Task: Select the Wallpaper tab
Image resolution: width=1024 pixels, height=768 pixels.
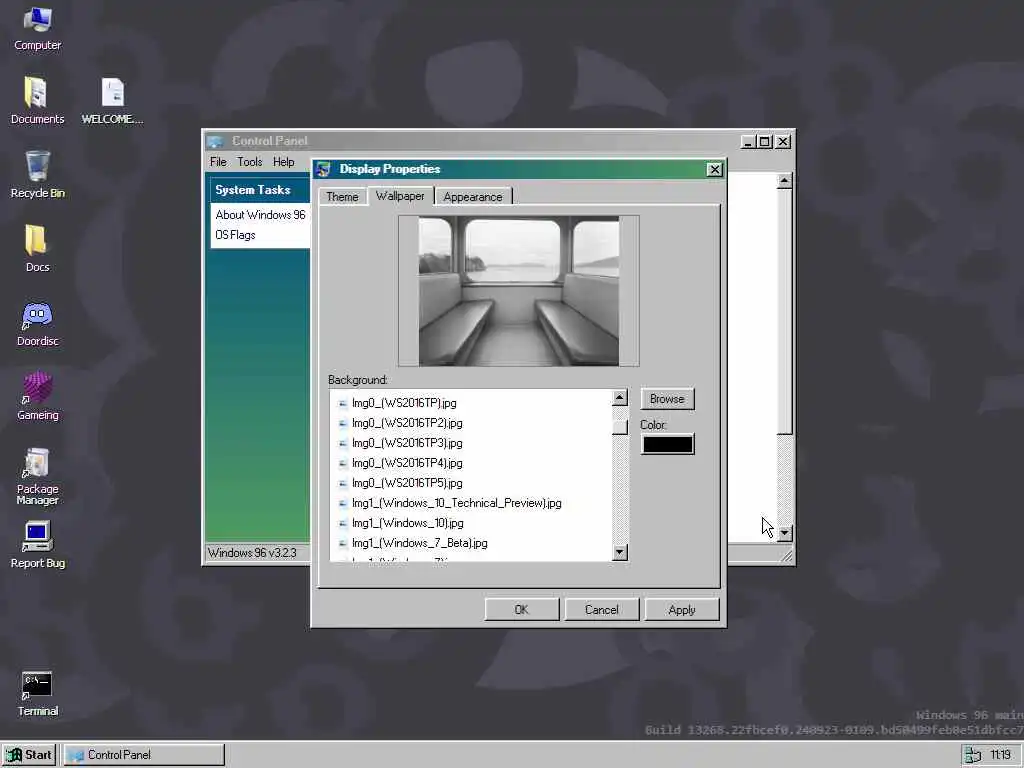Action: coord(400,196)
